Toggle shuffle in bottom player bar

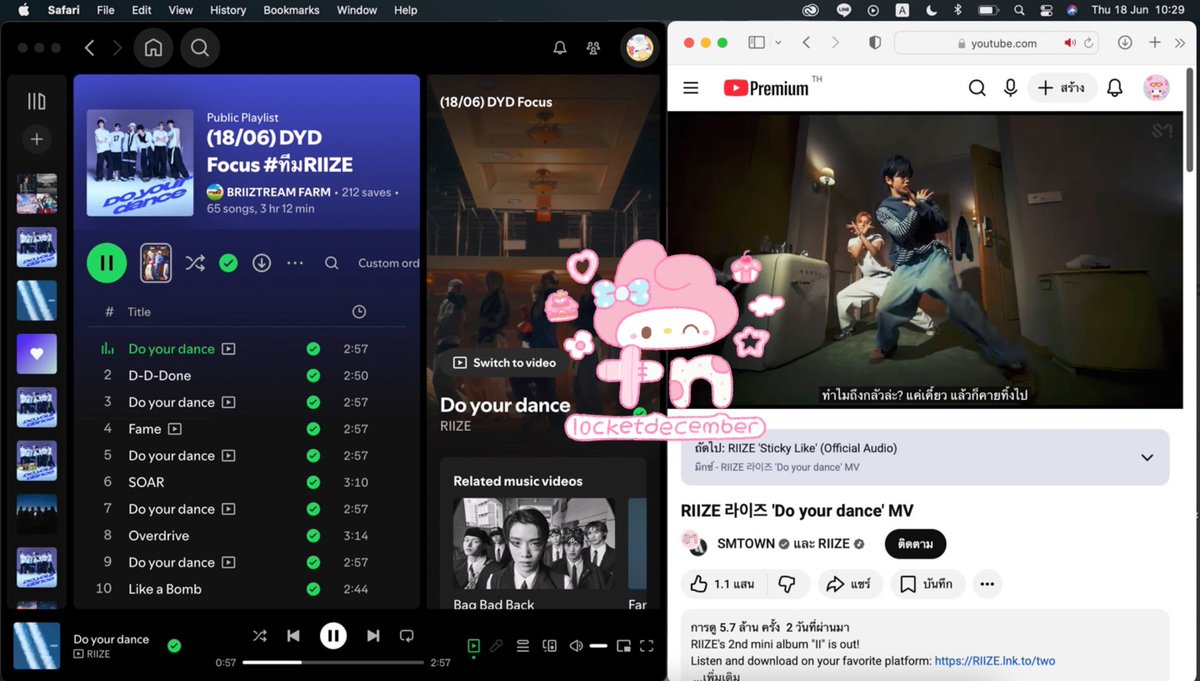pyautogui.click(x=260, y=635)
